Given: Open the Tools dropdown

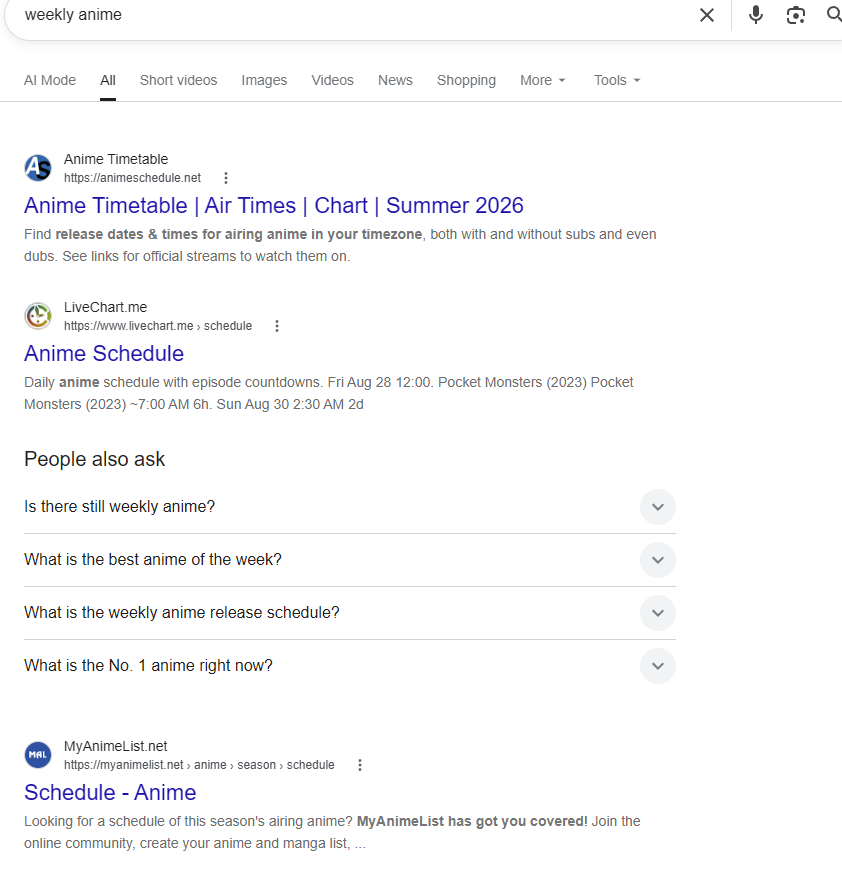Looking at the screenshot, I should (617, 80).
